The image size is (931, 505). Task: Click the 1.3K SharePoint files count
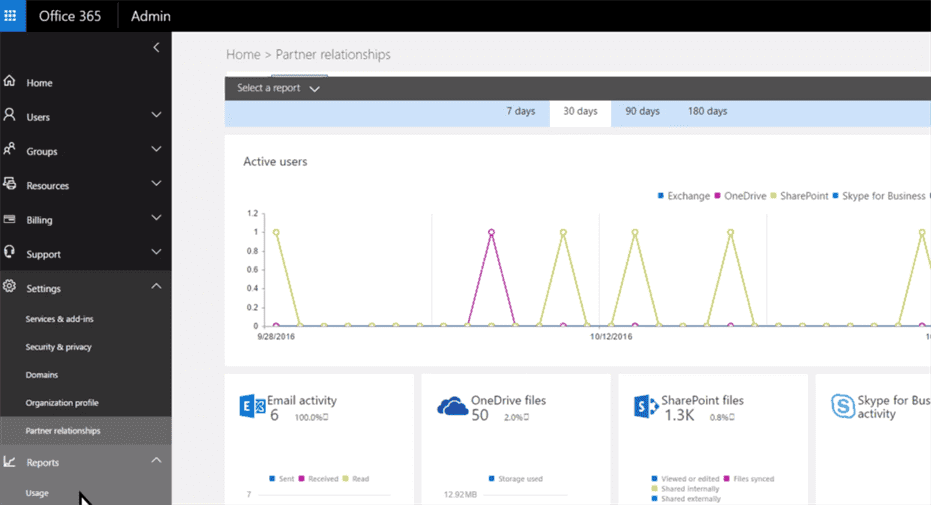pos(679,415)
